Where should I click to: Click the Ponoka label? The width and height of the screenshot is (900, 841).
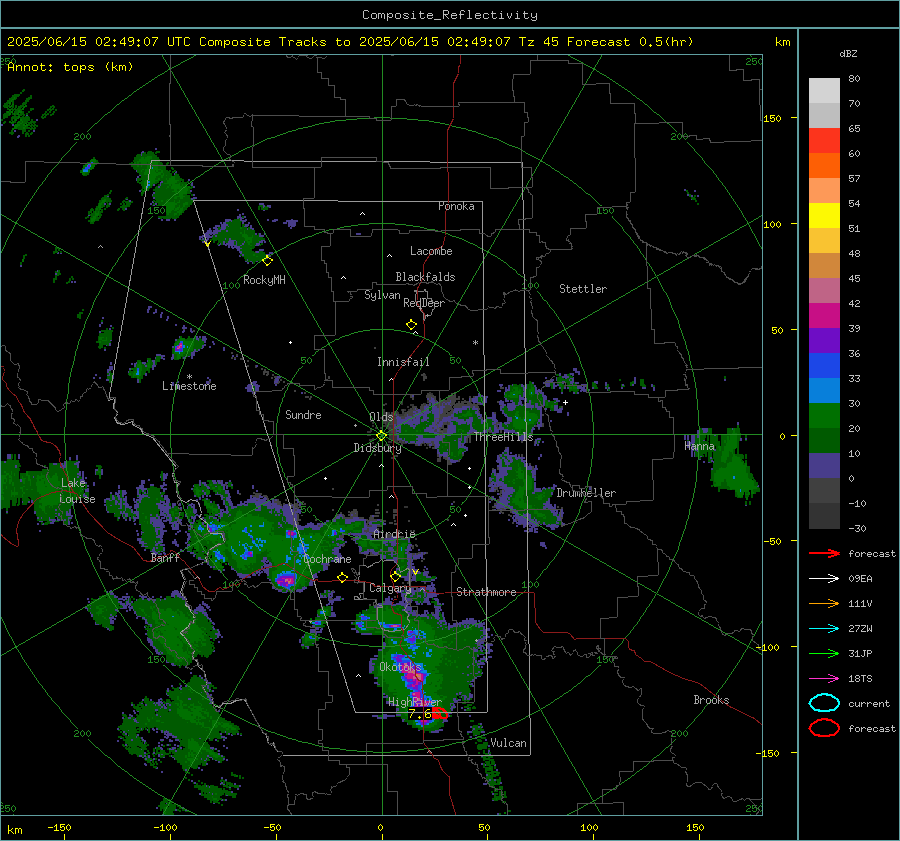click(x=456, y=206)
